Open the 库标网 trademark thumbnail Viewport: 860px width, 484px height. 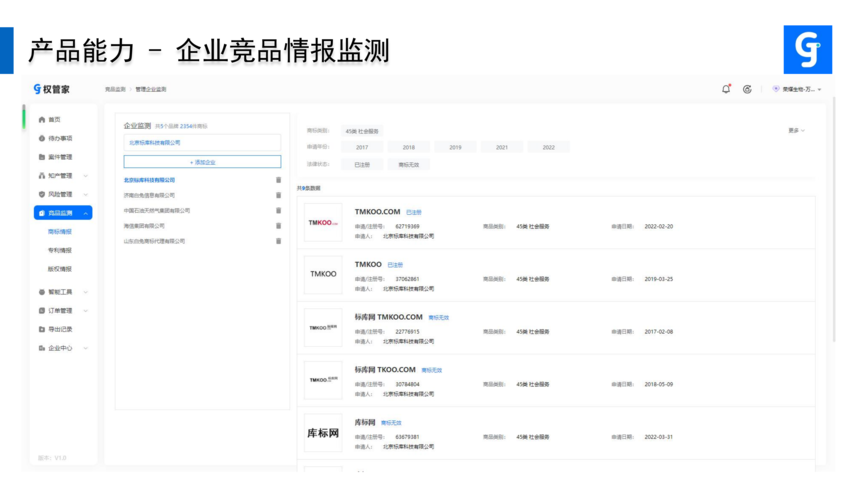[323, 433]
